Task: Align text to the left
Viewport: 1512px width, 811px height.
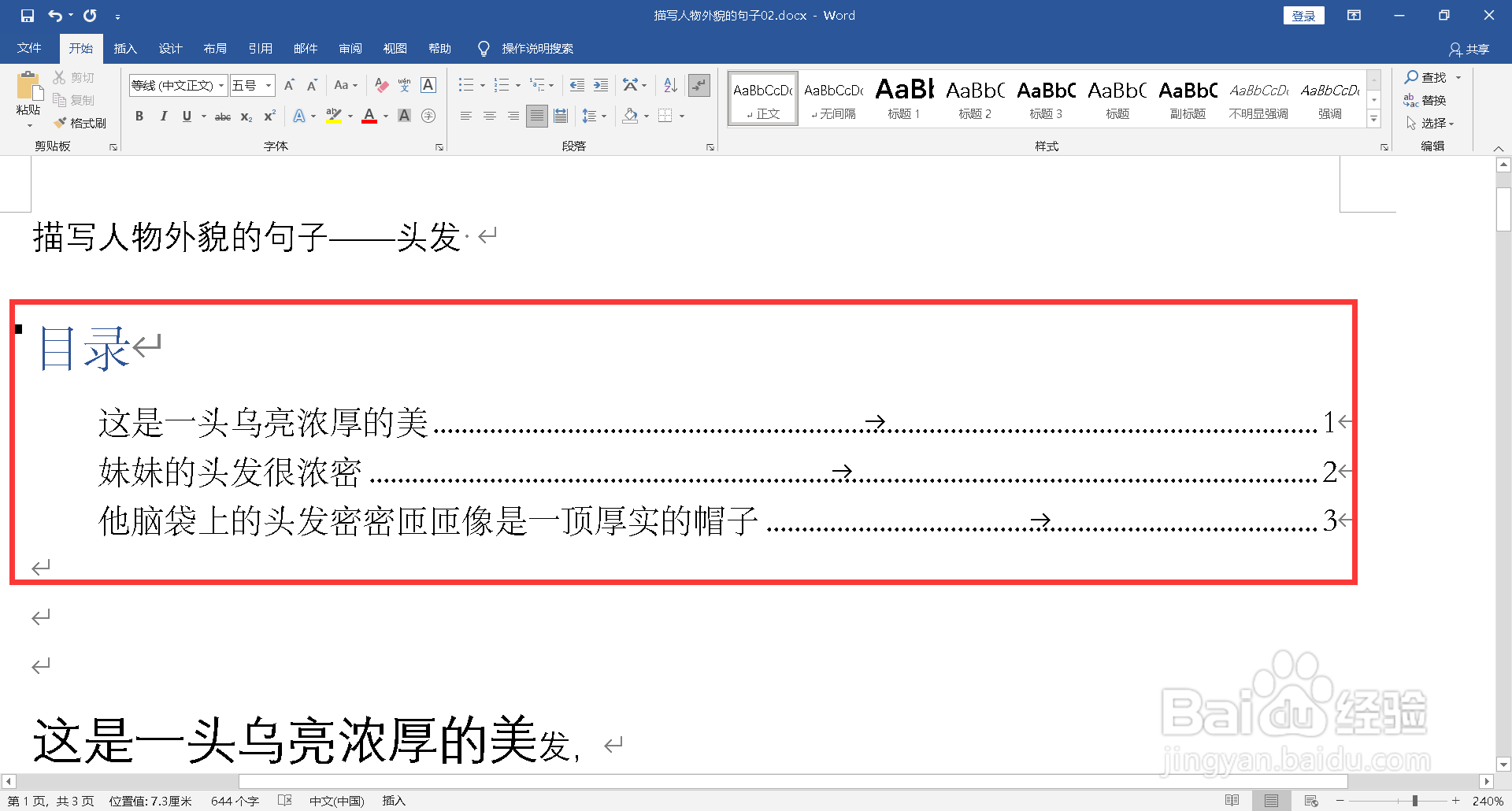Action: tap(466, 116)
